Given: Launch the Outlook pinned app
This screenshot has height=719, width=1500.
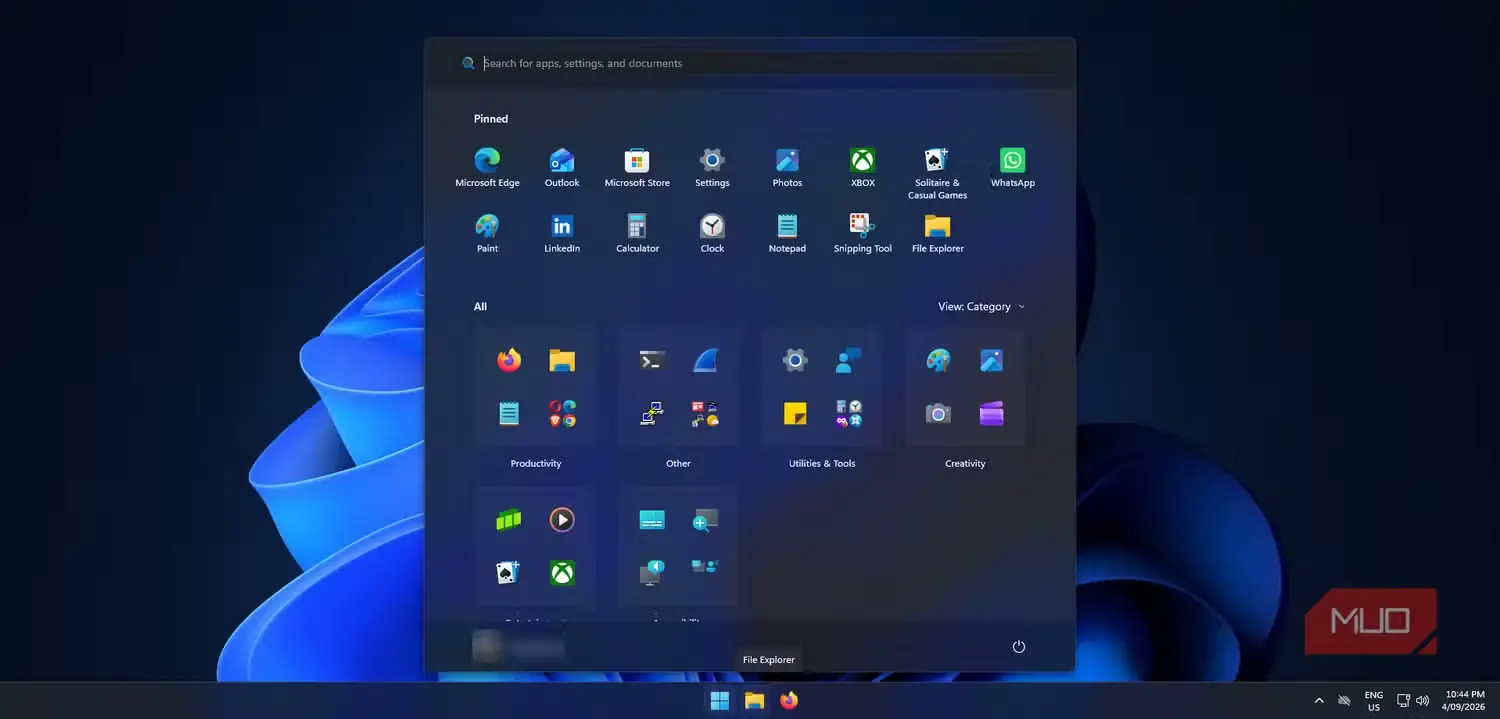Looking at the screenshot, I should click(562, 167).
